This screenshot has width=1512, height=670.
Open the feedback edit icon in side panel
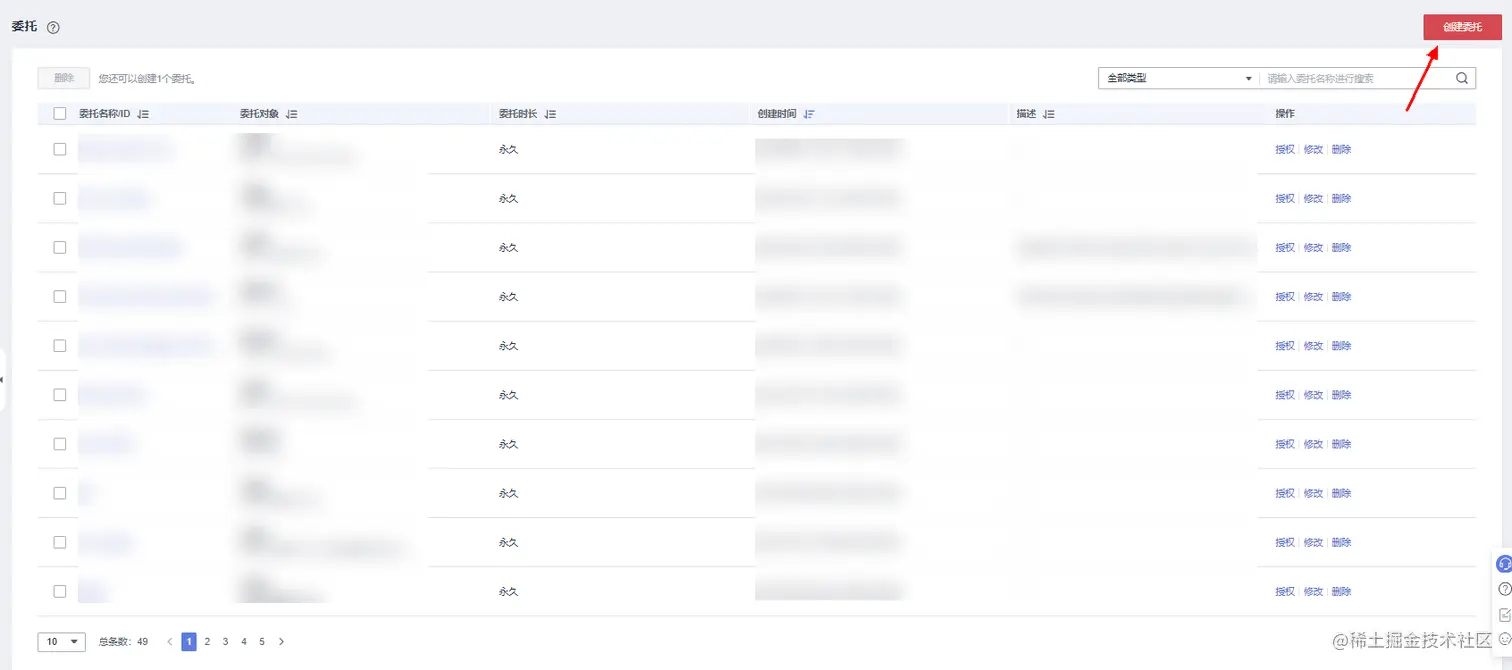tap(1505, 614)
